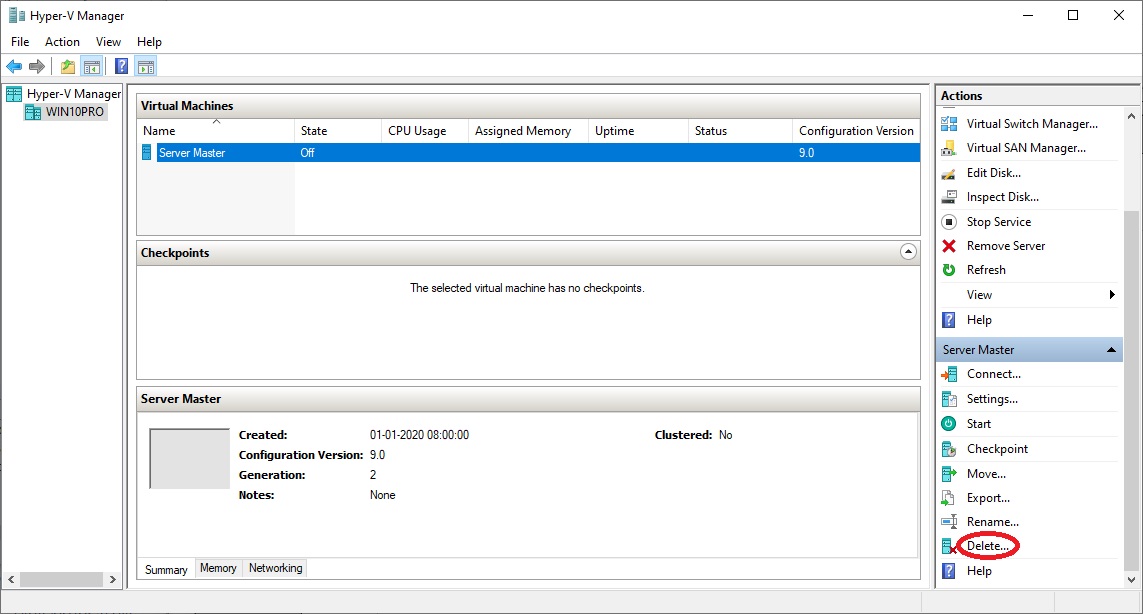Screen dimensions: 1143x614
Task: Select Stop Service action
Action: click(x=999, y=222)
